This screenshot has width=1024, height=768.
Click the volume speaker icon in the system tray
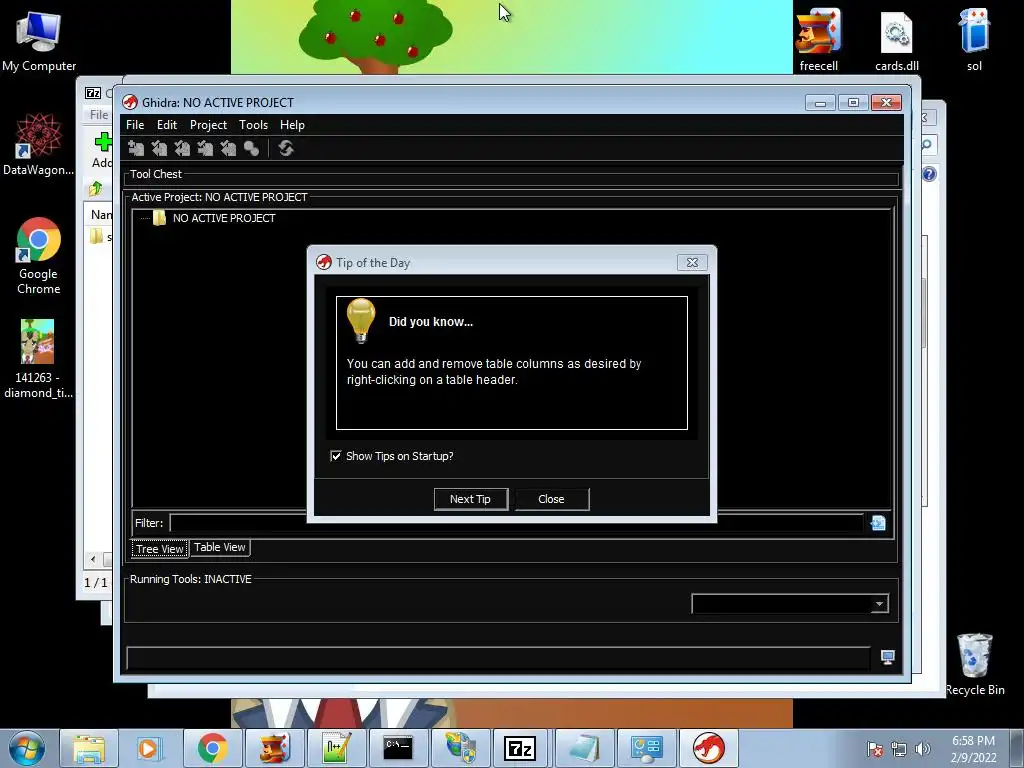tap(922, 749)
